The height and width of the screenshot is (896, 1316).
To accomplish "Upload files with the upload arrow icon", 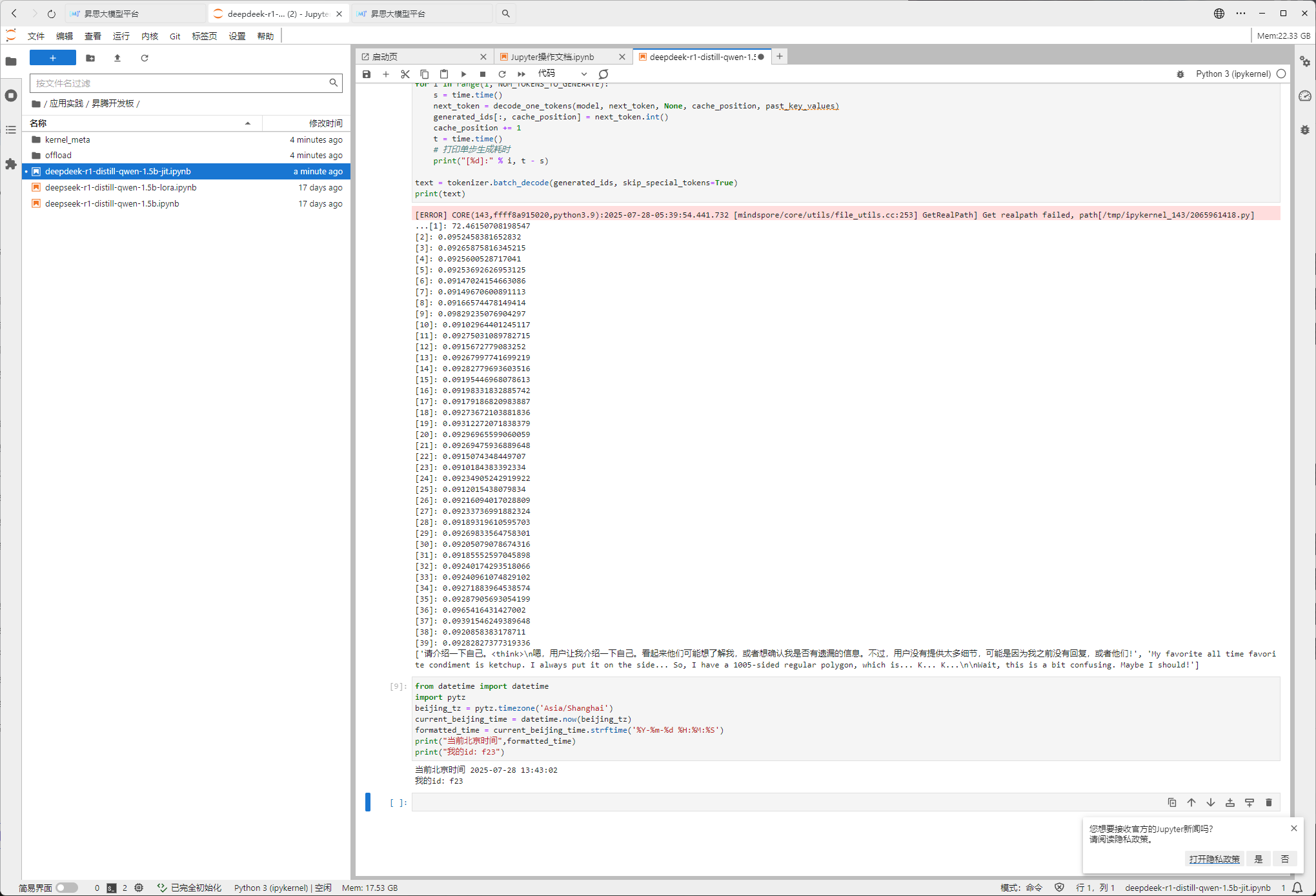I will coord(117,58).
